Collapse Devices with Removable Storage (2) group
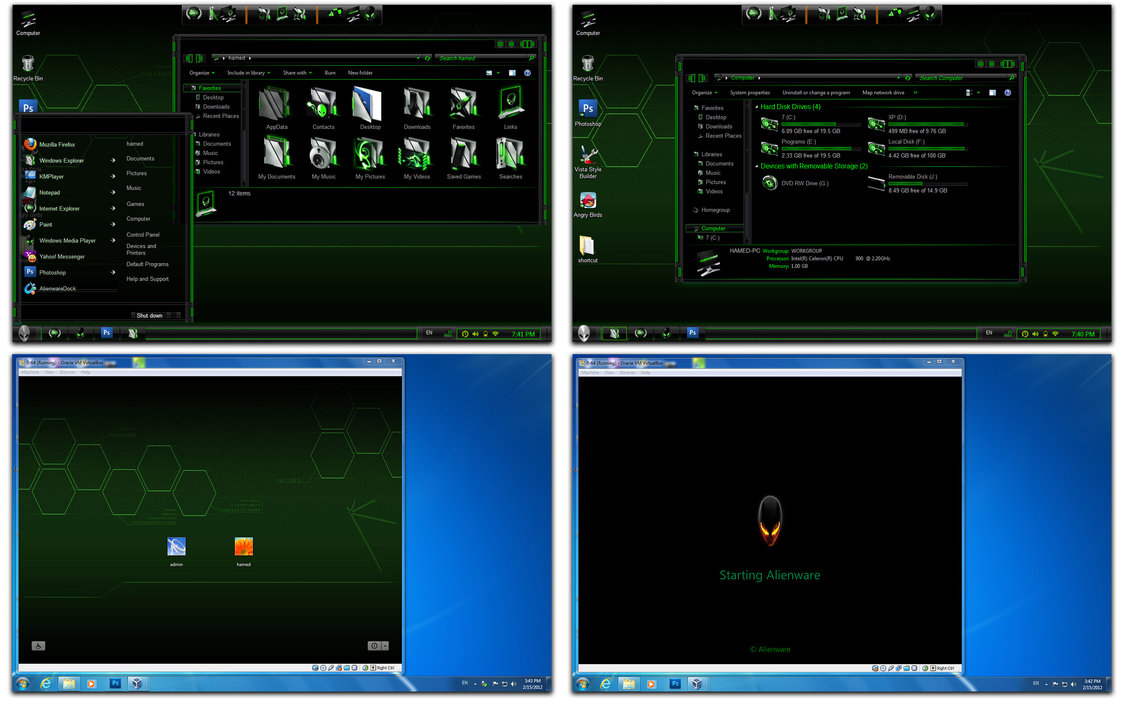Image resolution: width=1124 pixels, height=710 pixels. click(x=757, y=166)
